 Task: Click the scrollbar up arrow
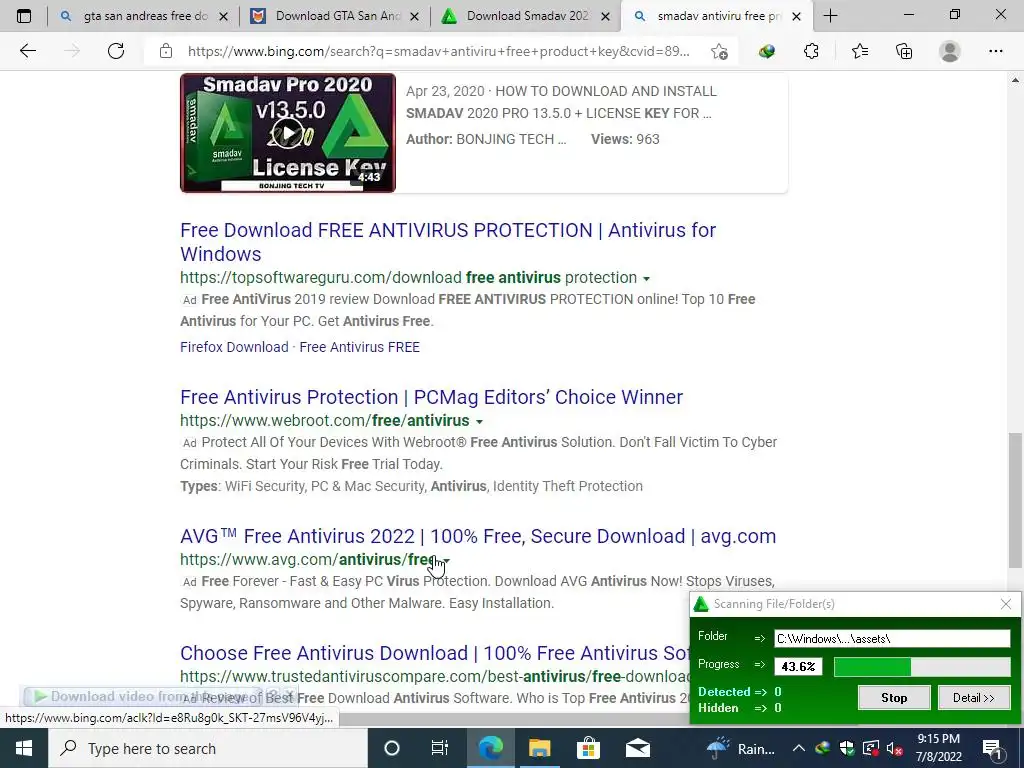pyautogui.click(x=1015, y=80)
